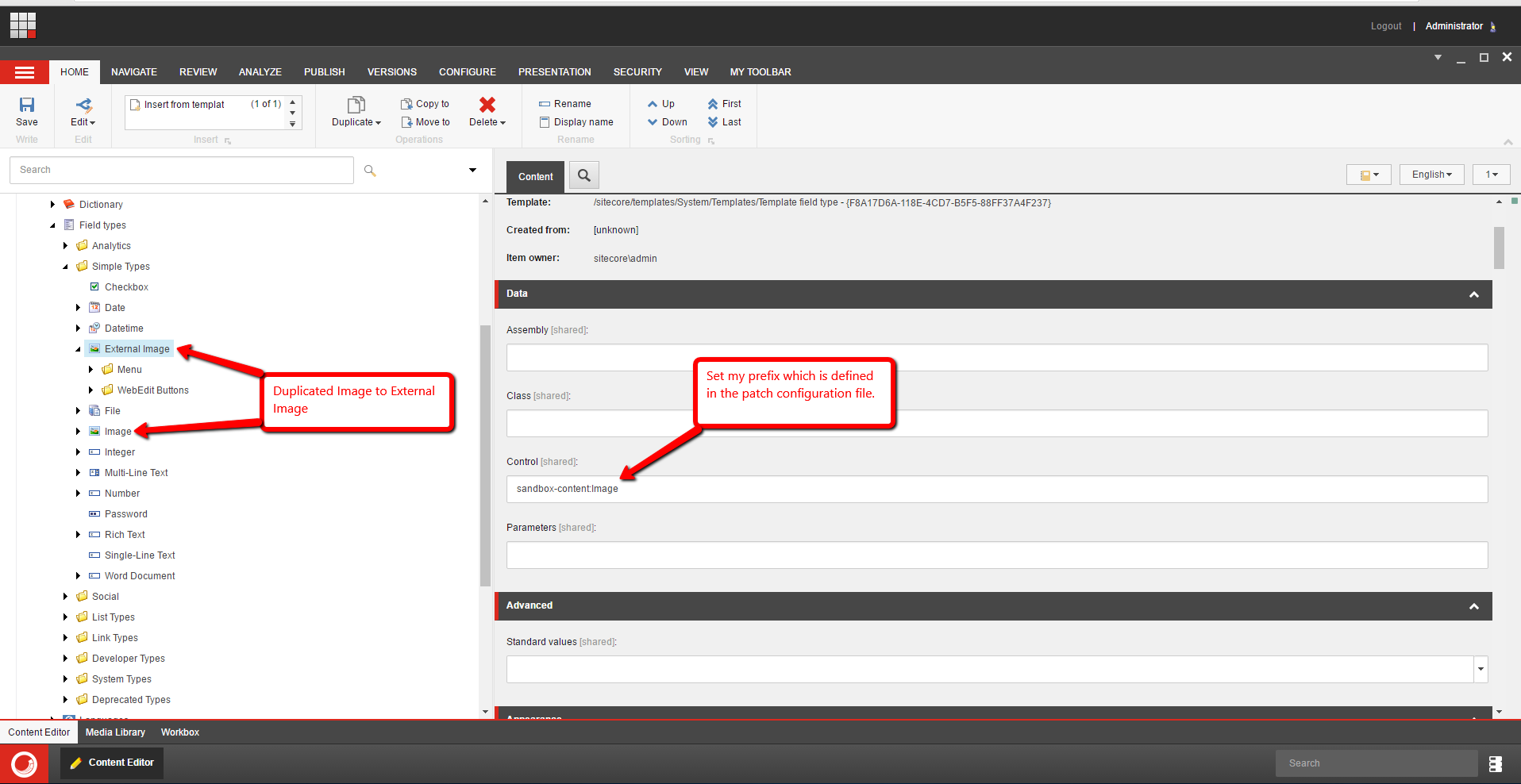Switch to the PRESENTATION ribbon tab

(x=554, y=72)
